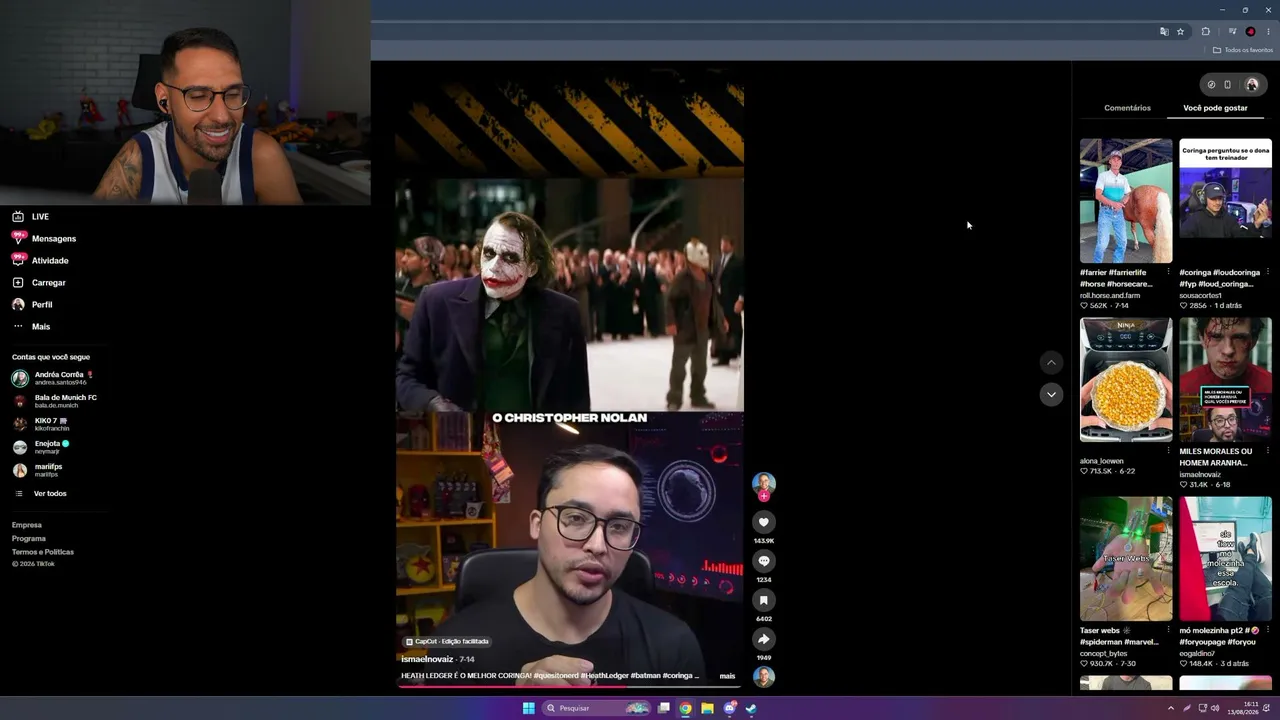1280x720 pixels.
Task: Open Todos os favoritos bookmarks folder
Action: pos(1243,50)
